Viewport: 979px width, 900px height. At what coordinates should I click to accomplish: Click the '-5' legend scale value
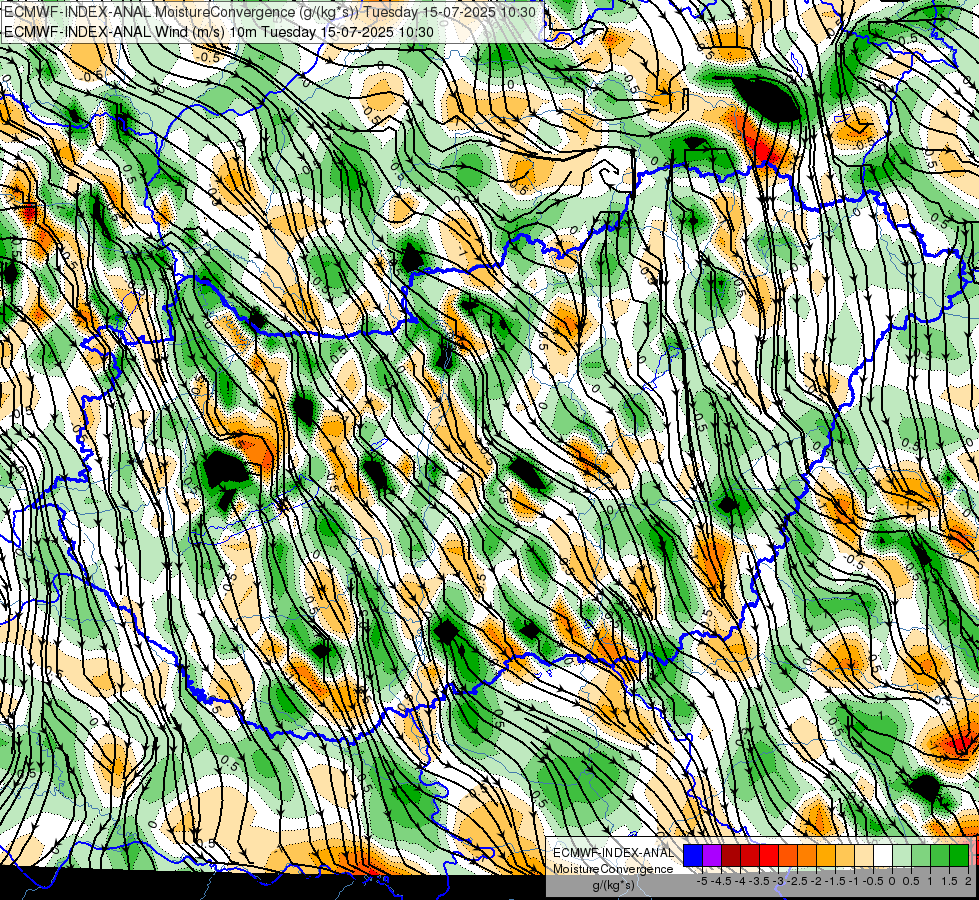[x=702, y=881]
